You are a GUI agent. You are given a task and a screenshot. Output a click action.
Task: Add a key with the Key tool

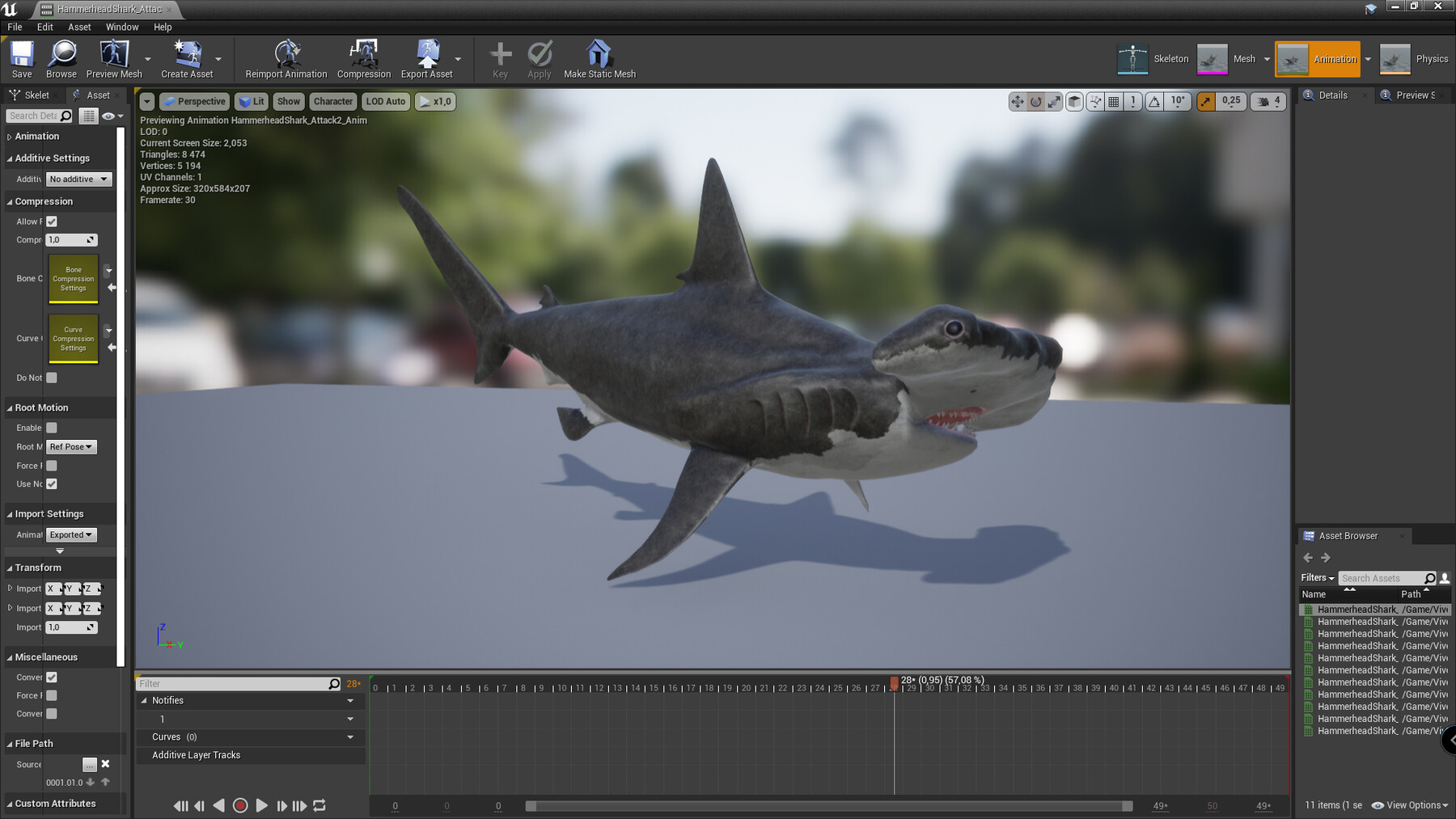click(x=500, y=58)
